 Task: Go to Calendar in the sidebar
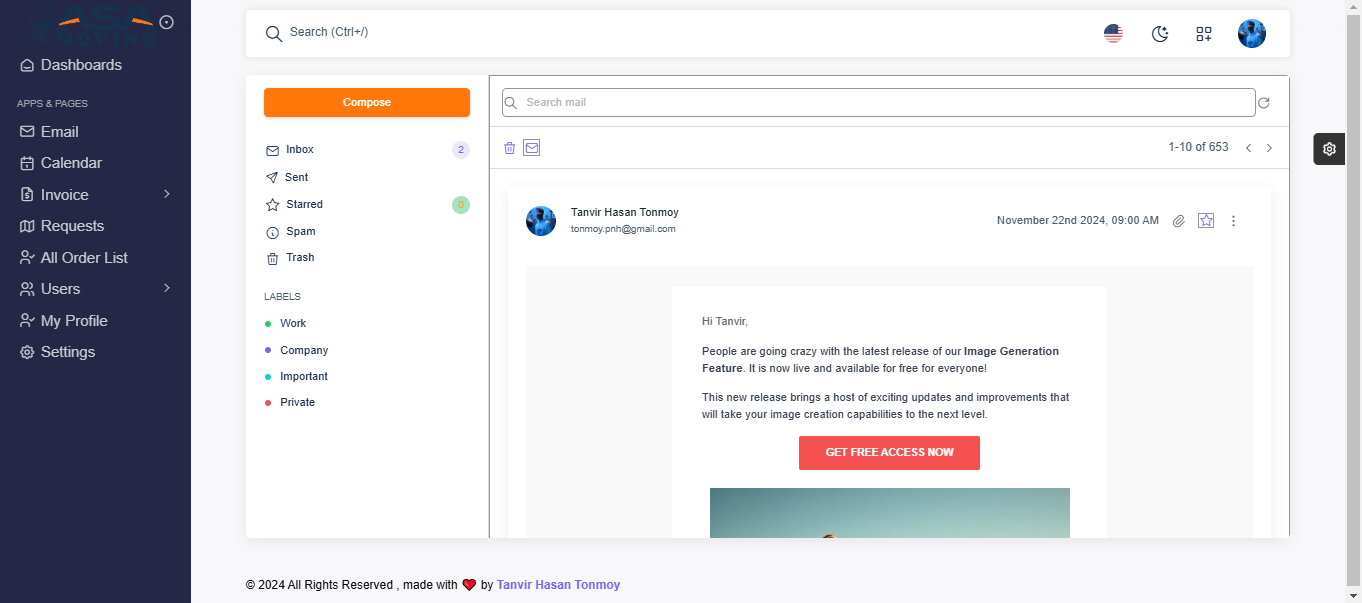point(71,163)
